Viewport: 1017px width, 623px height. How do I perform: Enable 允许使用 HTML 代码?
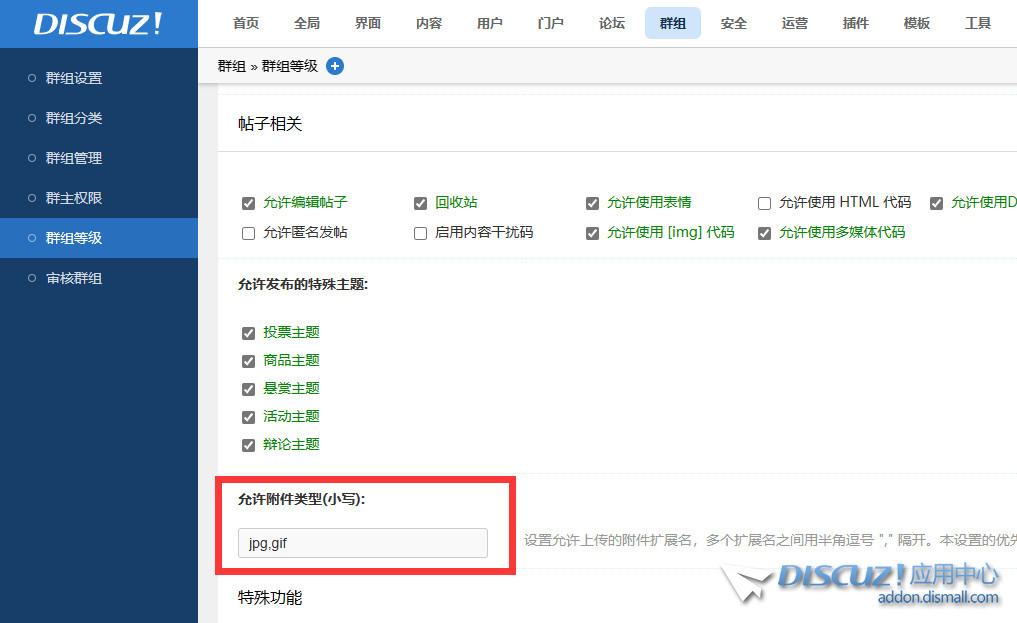tap(764, 203)
